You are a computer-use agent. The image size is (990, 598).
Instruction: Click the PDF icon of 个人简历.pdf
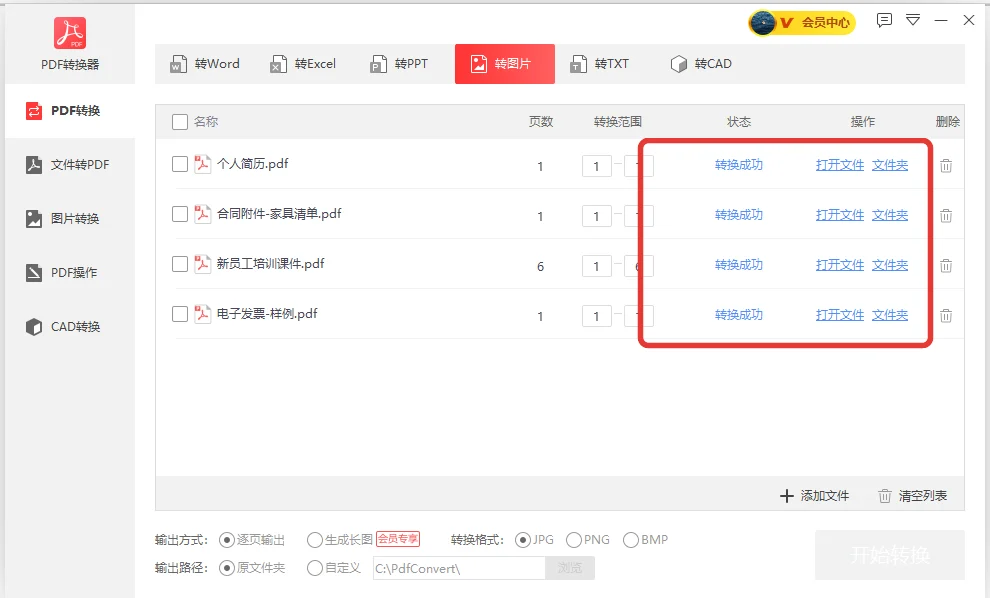202,164
